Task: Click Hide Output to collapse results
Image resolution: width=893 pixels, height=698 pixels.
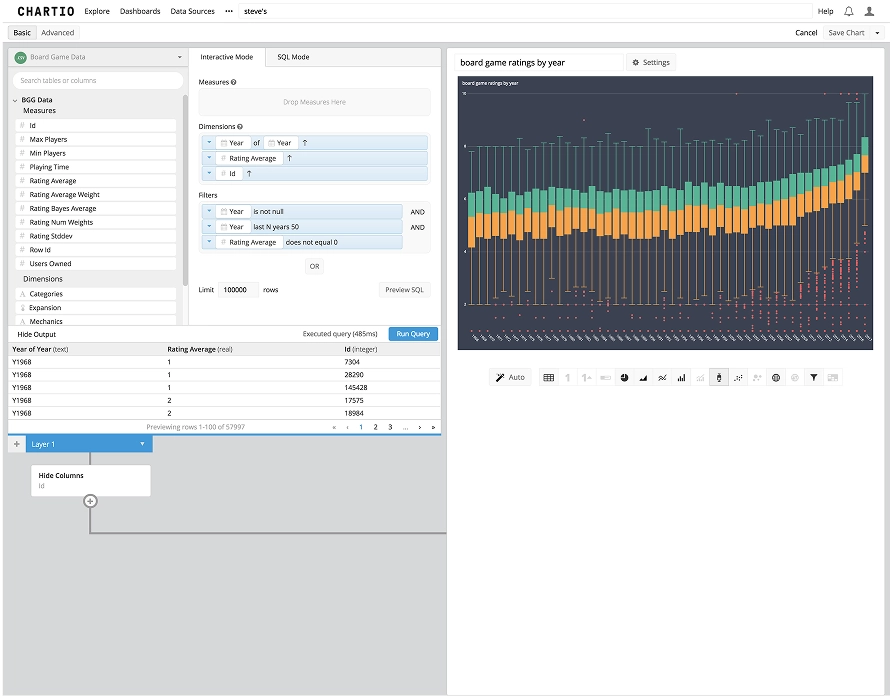Action: [37, 333]
